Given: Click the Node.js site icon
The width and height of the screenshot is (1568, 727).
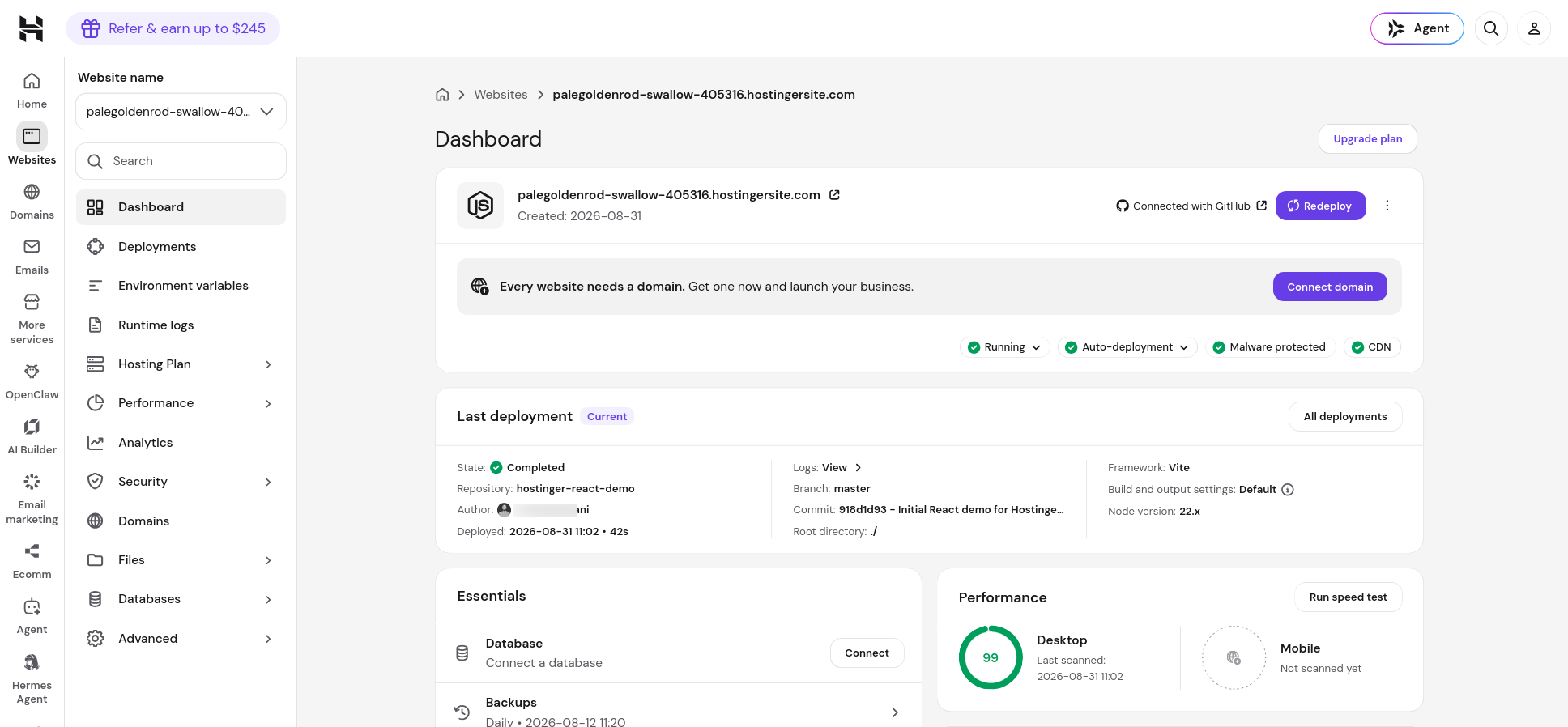Looking at the screenshot, I should [x=480, y=206].
